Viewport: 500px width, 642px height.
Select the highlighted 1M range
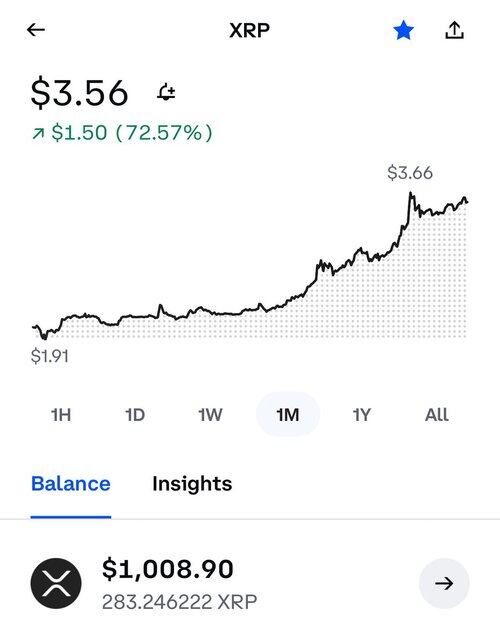click(288, 414)
